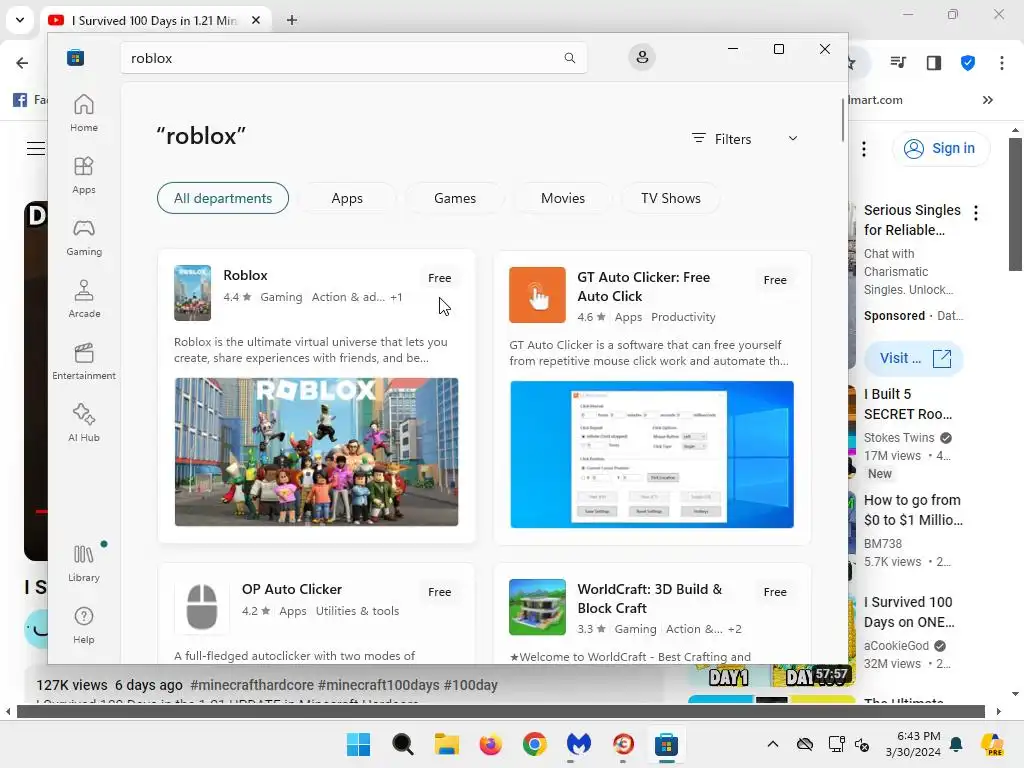Click the WorldCraft app icon
The width and height of the screenshot is (1024, 768).
coord(537,607)
